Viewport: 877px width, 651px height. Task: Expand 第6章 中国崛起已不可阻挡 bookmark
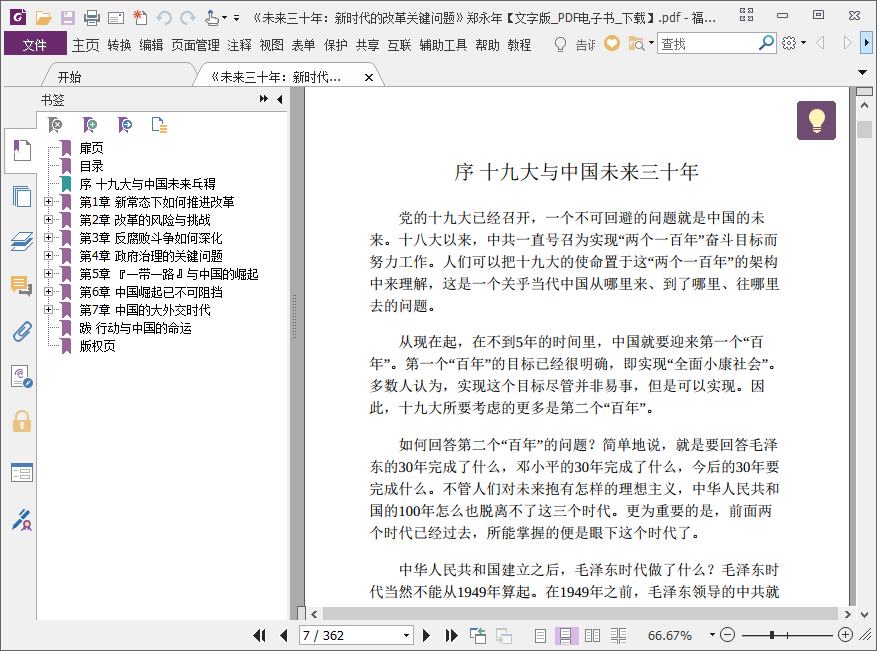click(x=49, y=291)
